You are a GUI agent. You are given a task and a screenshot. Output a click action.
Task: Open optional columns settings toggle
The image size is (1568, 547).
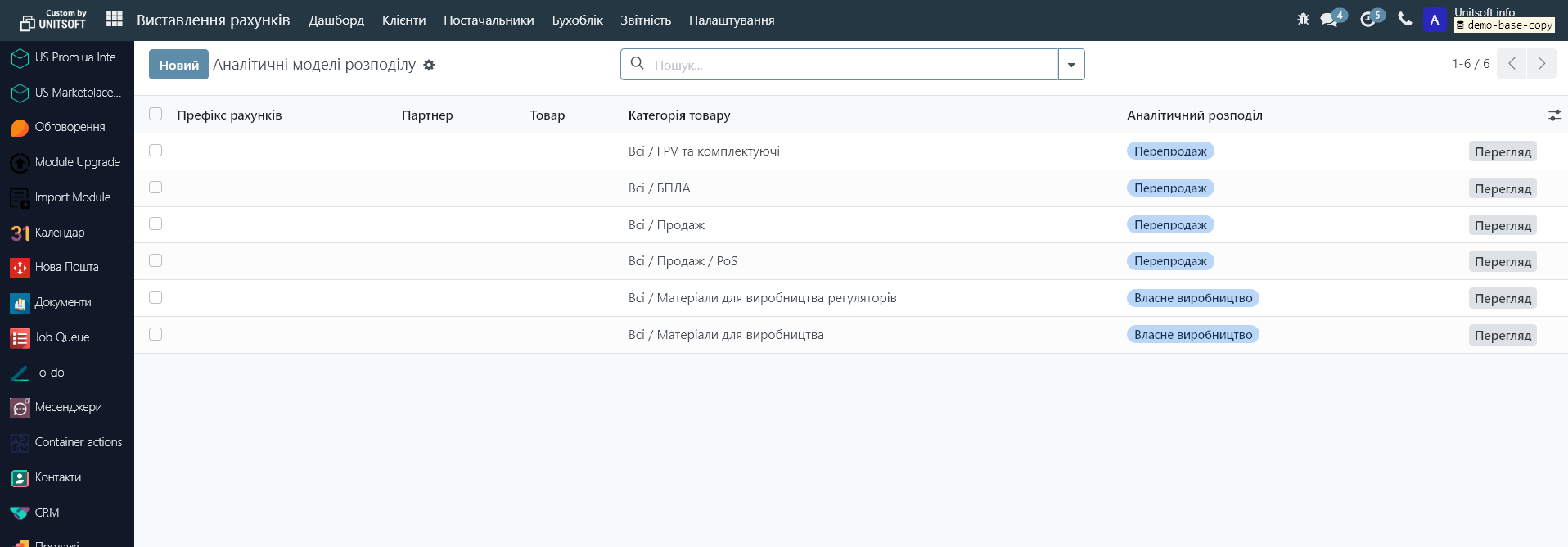click(1554, 115)
